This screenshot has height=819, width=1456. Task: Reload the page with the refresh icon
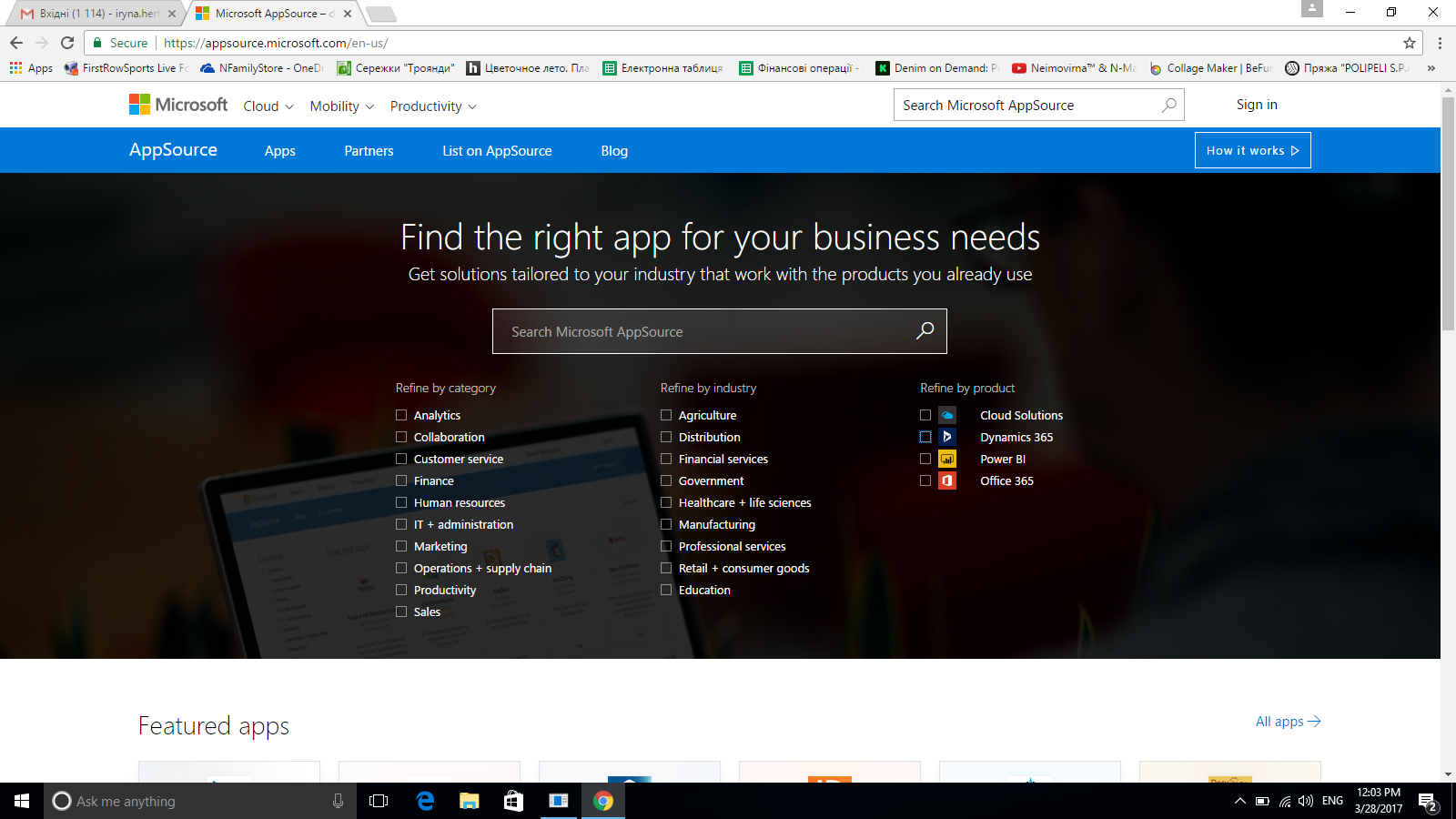[x=67, y=43]
